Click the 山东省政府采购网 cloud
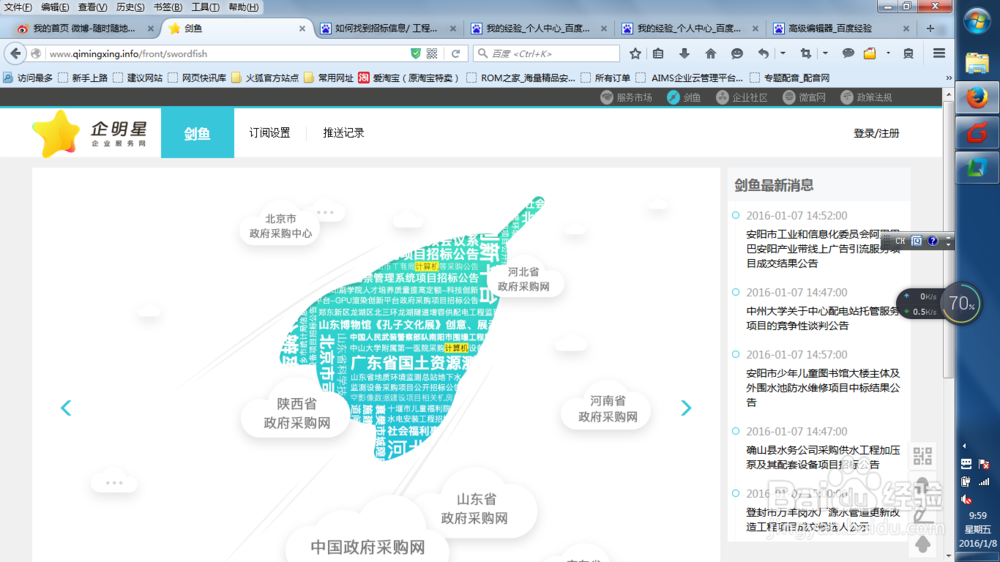Screen dimensions: 1000x562 475,508
